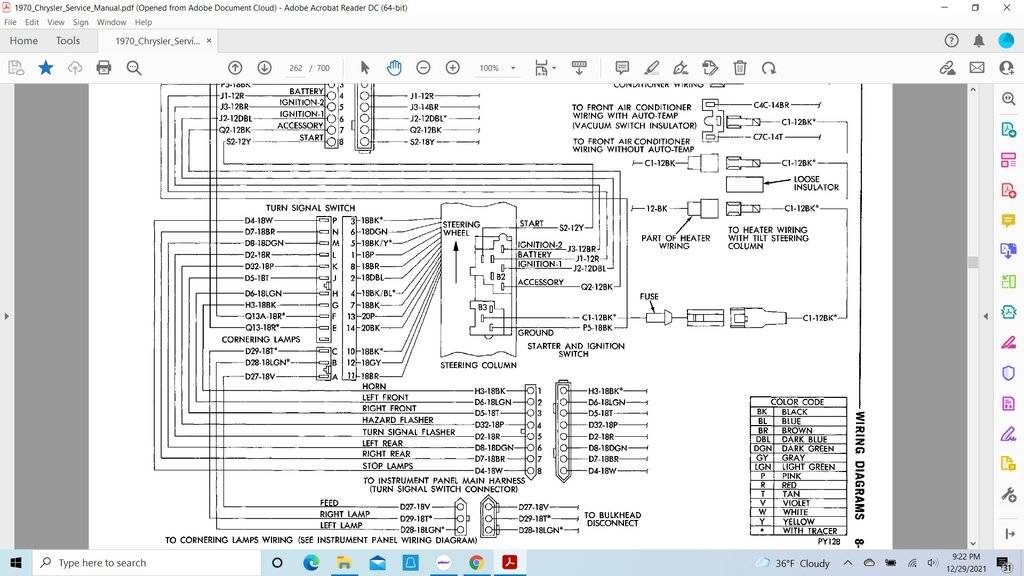Open Google Chrome from the taskbar
The height and width of the screenshot is (576, 1024).
475,563
